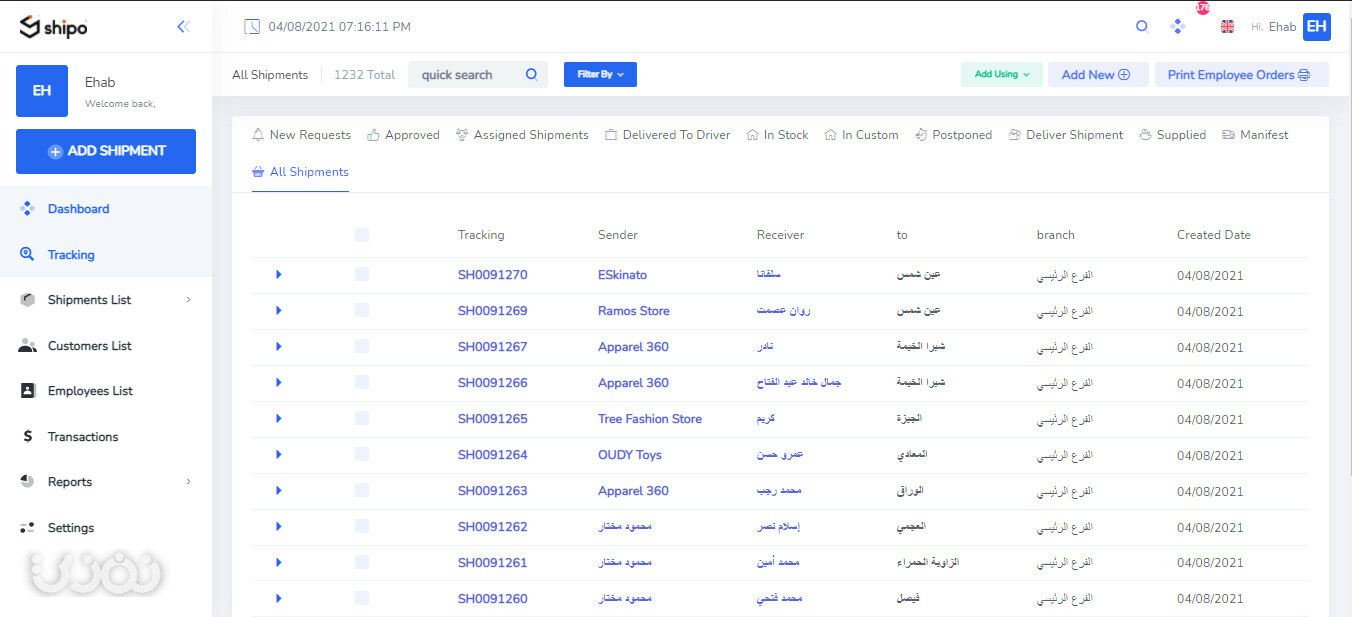Expand row details for SH0091269
Image resolution: width=1352 pixels, height=617 pixels.
pos(278,310)
